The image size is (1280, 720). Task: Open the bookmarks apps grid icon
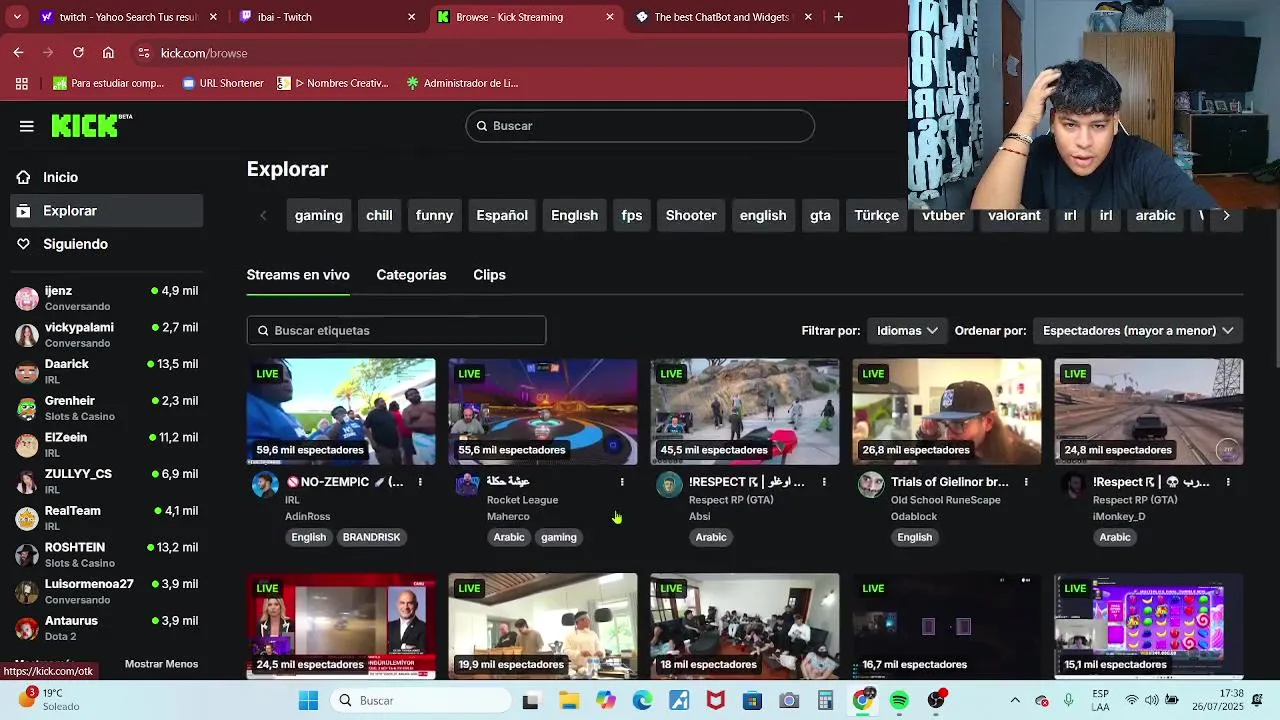pyautogui.click(x=21, y=83)
